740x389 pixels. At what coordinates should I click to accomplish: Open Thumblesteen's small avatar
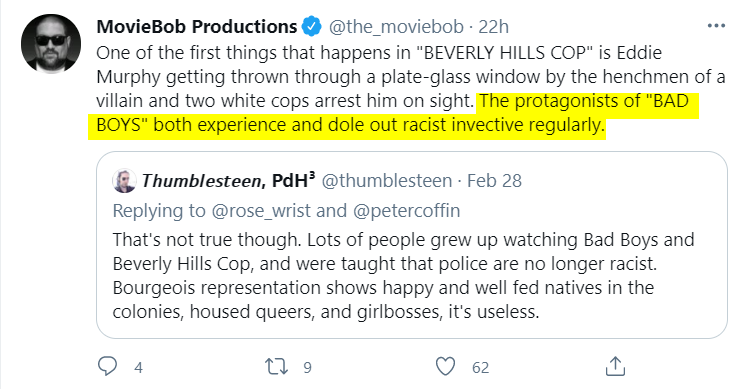125,181
